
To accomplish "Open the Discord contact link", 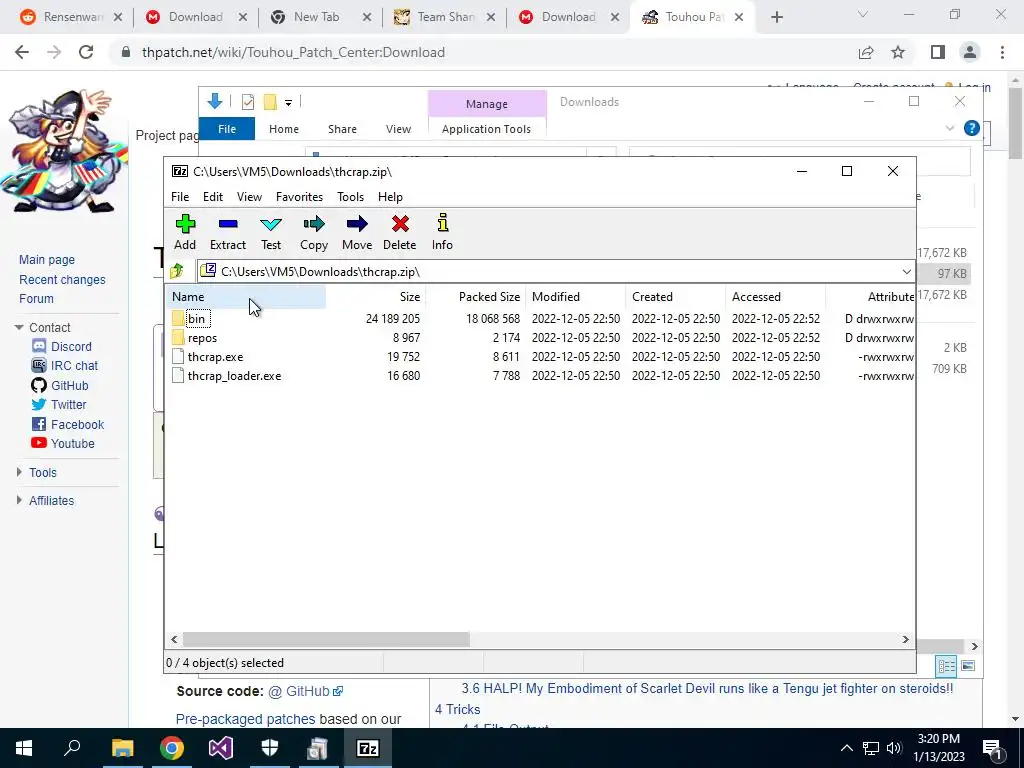I will point(71,347).
